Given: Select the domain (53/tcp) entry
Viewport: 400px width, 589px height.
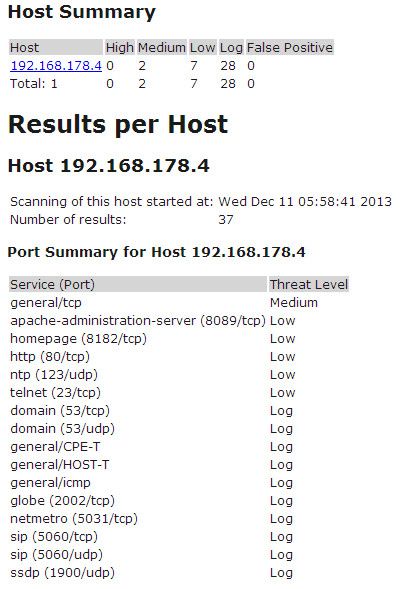Looking at the screenshot, I should (60, 411).
